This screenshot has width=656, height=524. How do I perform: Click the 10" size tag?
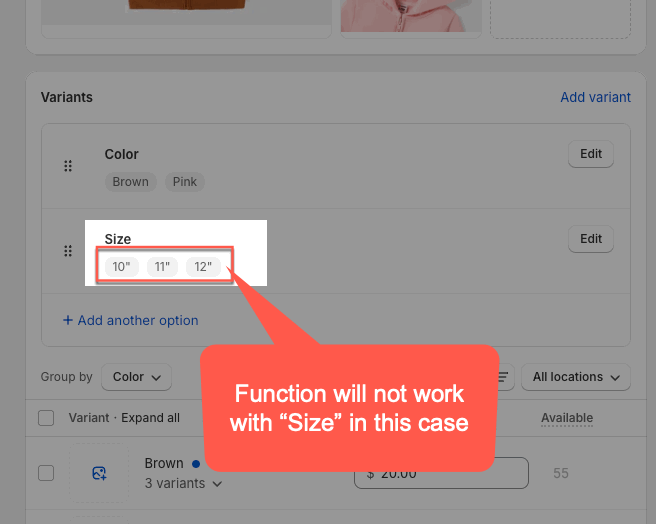pos(121,267)
